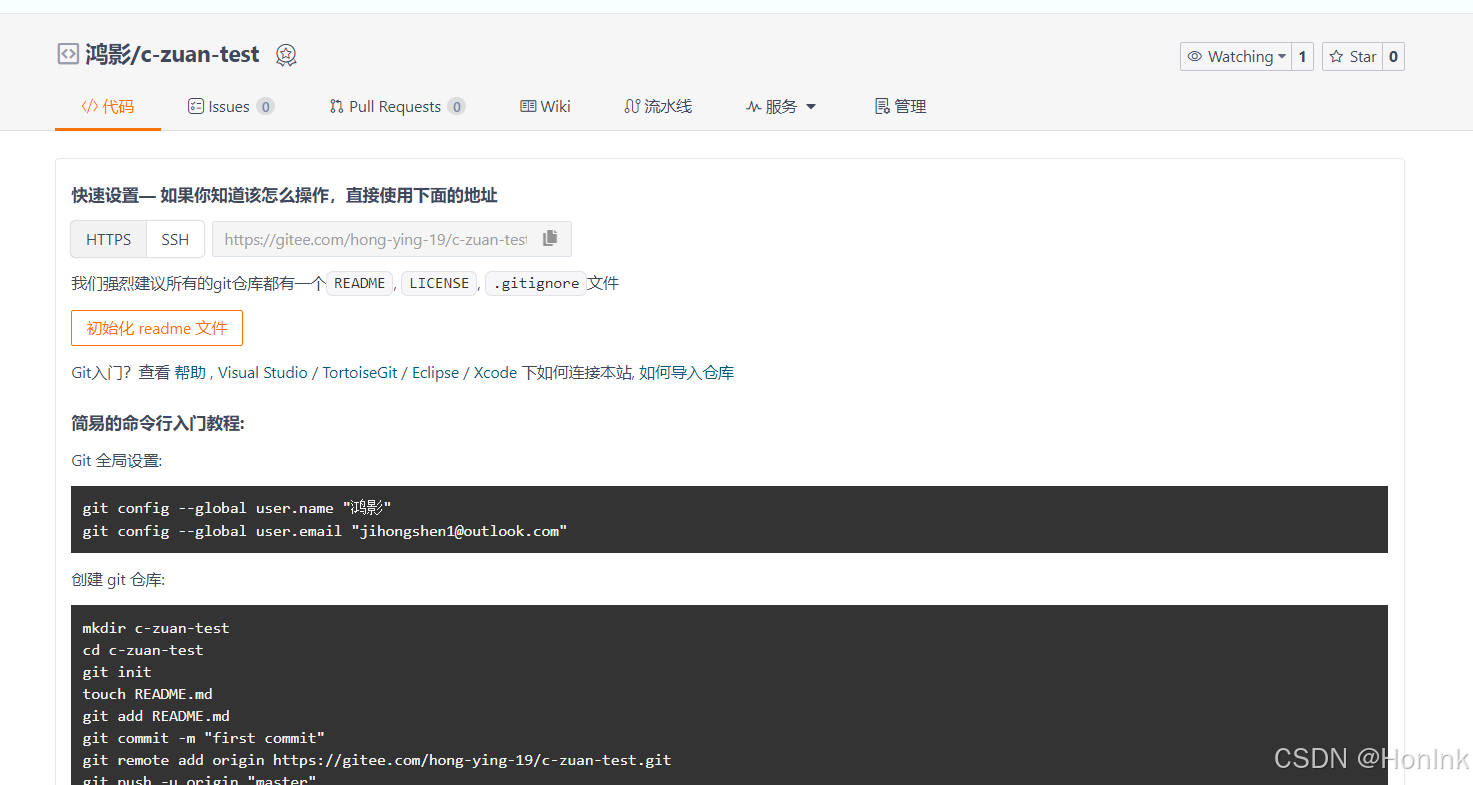The height and width of the screenshot is (785, 1473).
Task: Click the git remote add origin line
Action: click(377, 760)
